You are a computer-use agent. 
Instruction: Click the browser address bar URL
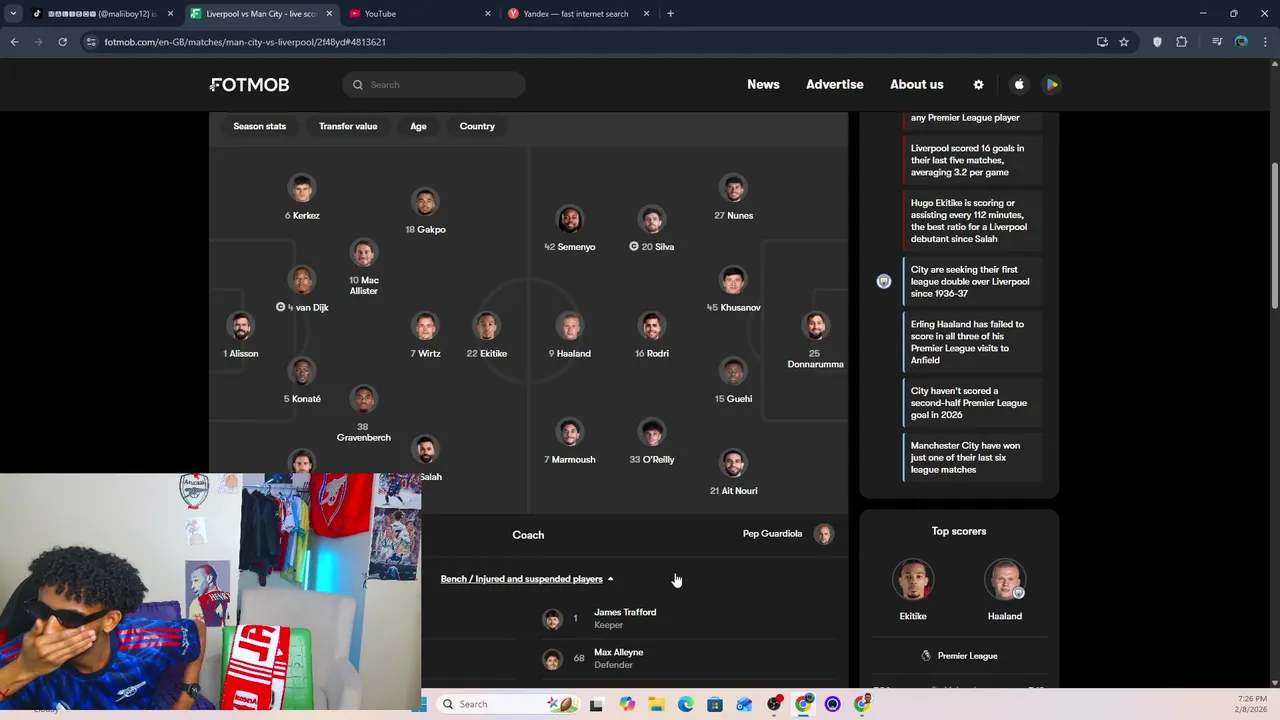point(245,42)
